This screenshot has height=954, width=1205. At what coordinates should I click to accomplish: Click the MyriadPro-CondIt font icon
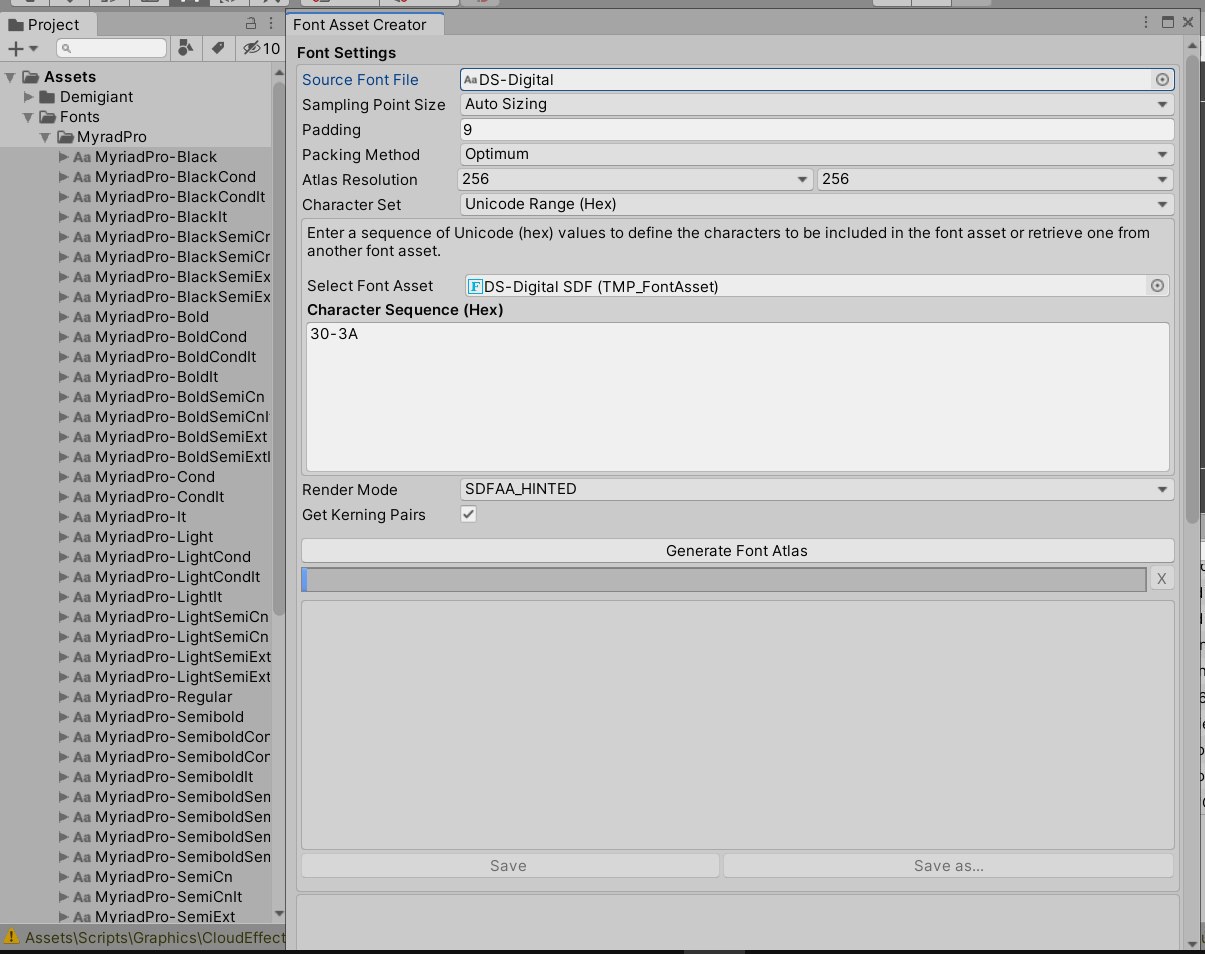(x=83, y=497)
